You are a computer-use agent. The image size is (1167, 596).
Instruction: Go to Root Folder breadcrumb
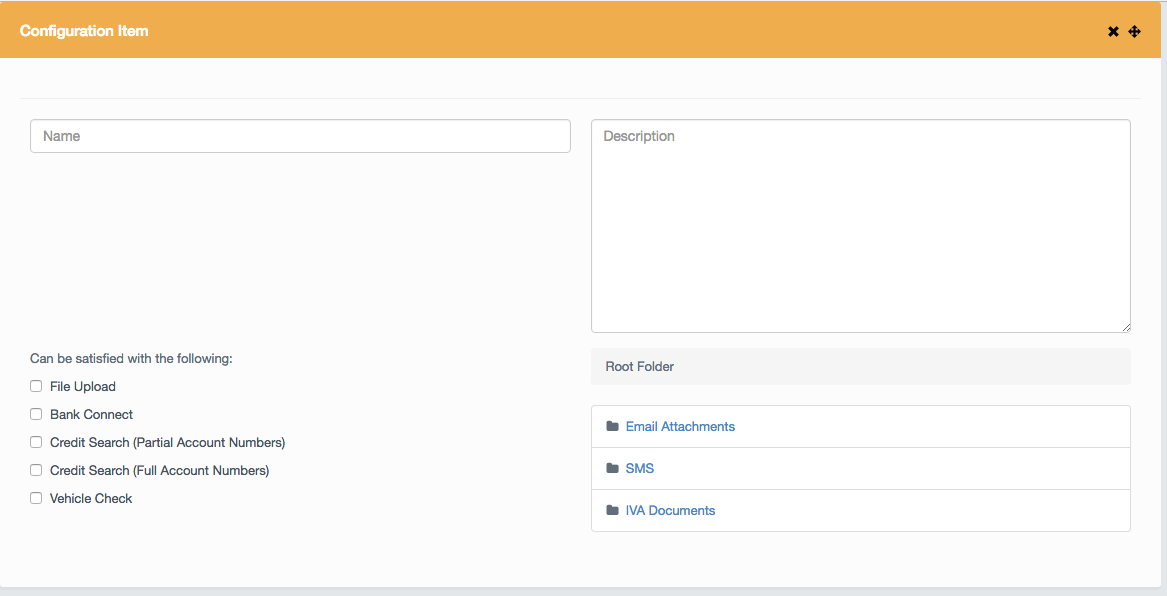[640, 366]
